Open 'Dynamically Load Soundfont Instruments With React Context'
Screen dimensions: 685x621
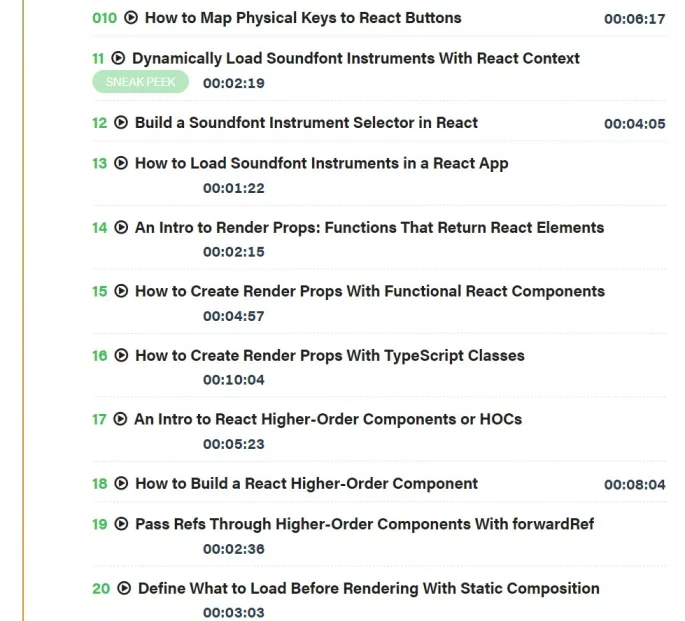point(356,59)
